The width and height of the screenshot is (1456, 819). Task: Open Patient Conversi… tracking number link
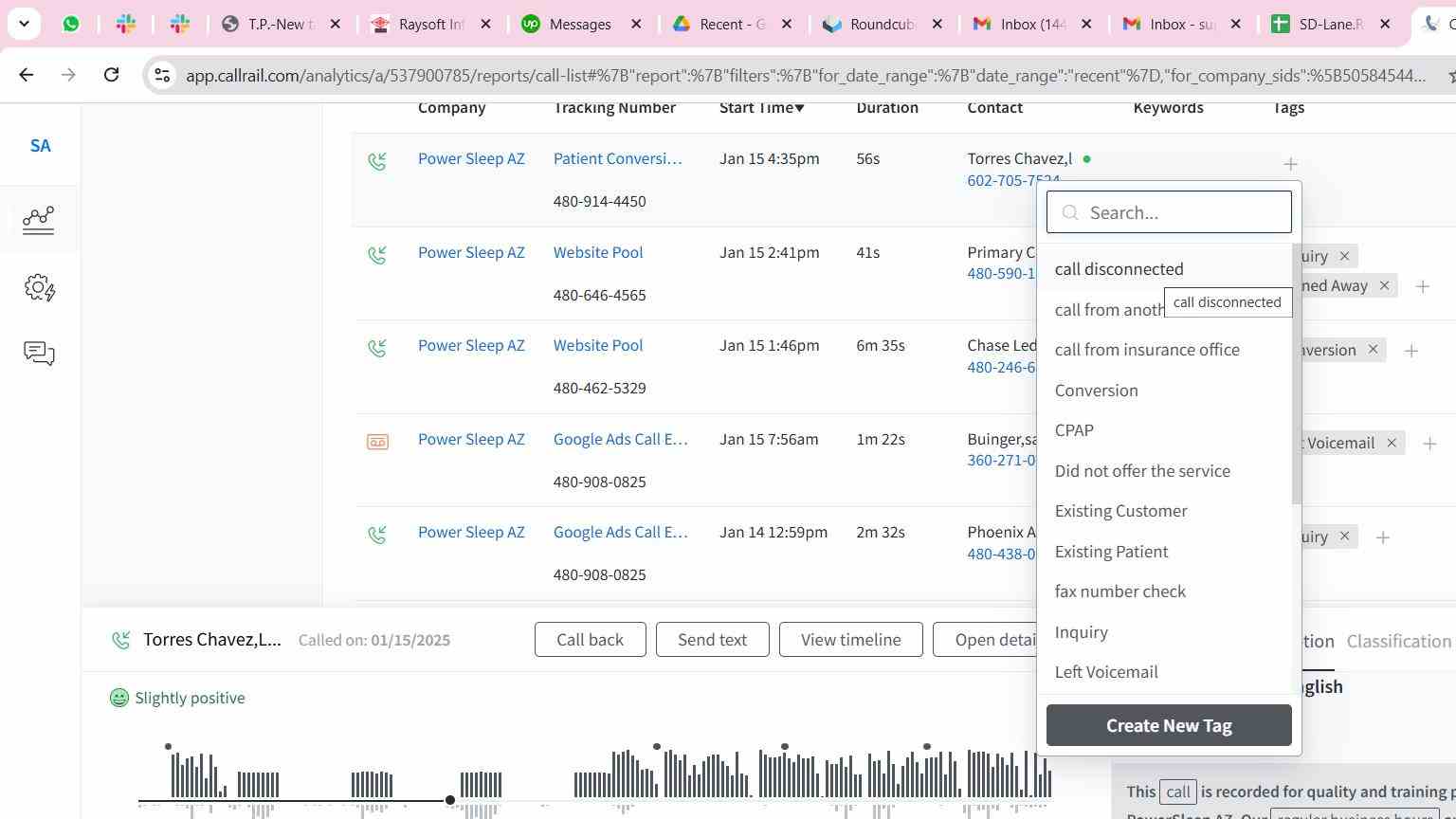[617, 159]
